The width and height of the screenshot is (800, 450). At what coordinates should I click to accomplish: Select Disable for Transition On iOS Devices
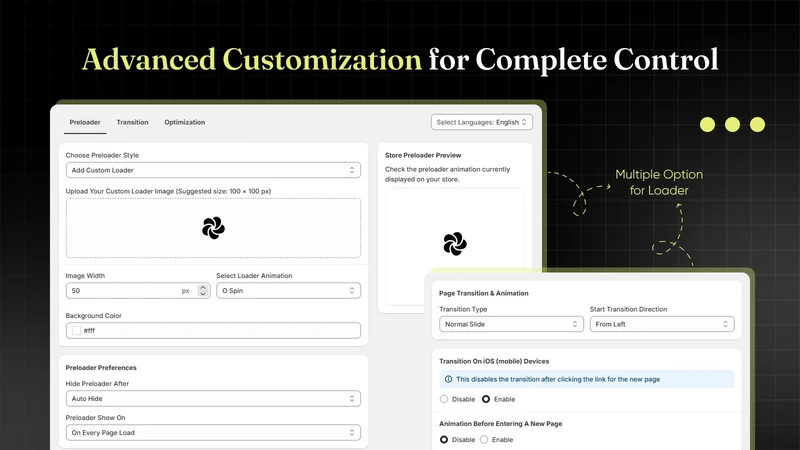point(444,399)
